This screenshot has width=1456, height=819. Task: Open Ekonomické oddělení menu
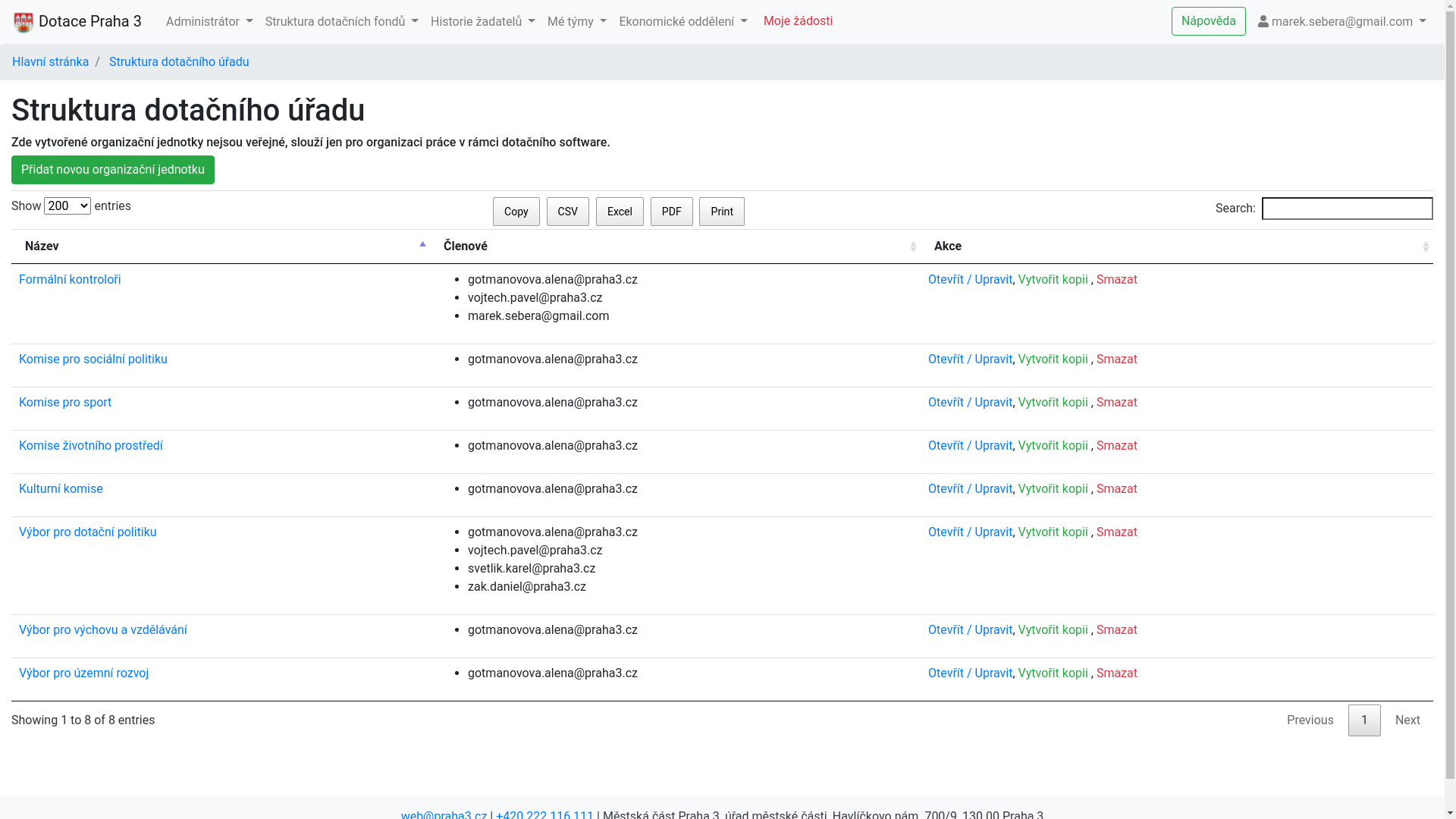682,22
